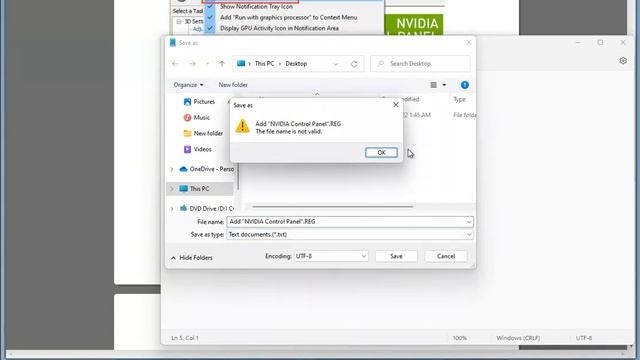Refresh the Desktop folder view
640x360 pixels.
354,64
